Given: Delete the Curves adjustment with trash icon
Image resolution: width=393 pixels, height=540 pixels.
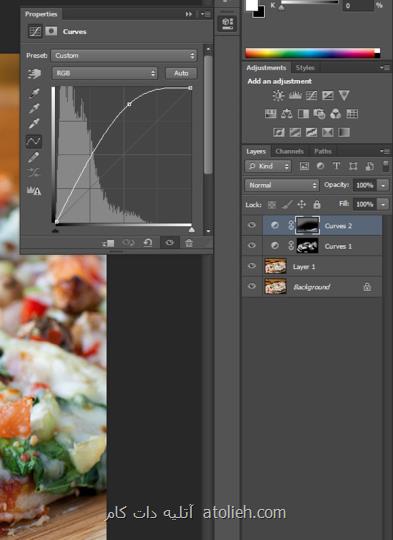Looking at the screenshot, I should pos(189,243).
